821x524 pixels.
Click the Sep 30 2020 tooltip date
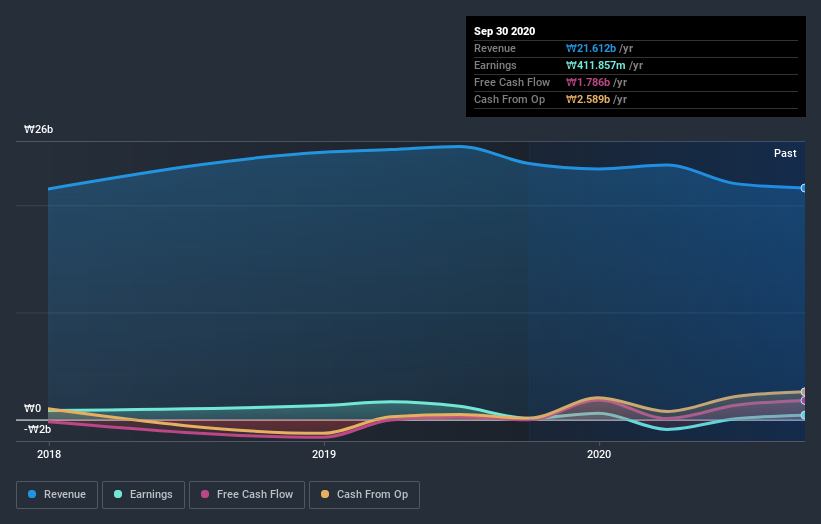pos(504,31)
